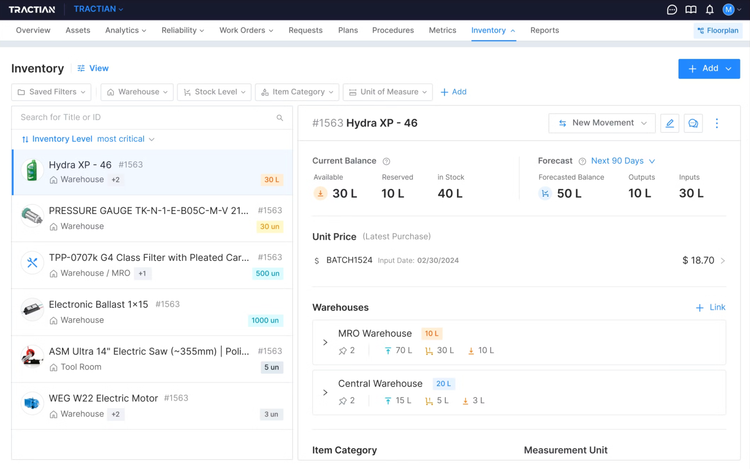This screenshot has width=750, height=469.
Task: Open the Unit of Measure filter dropdown
Action: point(388,92)
